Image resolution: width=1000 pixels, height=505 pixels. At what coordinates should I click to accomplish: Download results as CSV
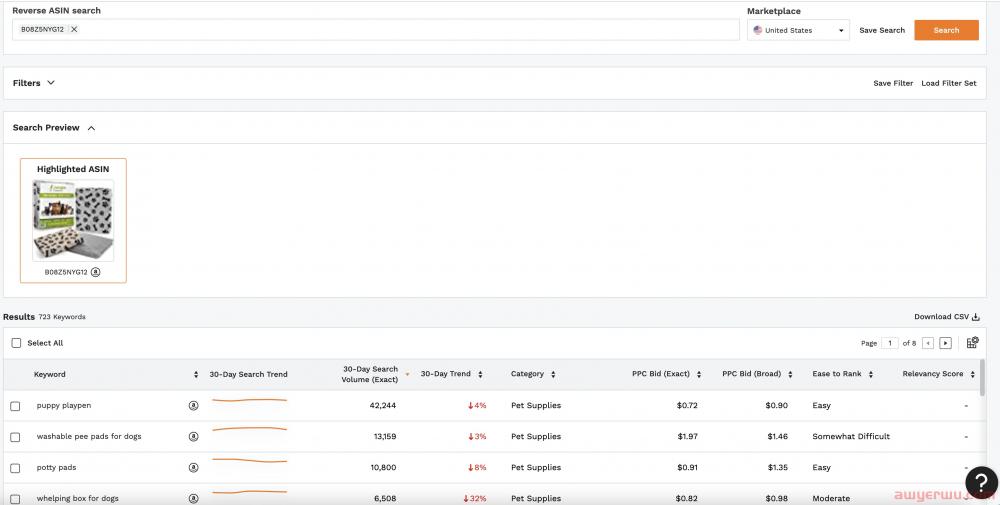coord(946,317)
